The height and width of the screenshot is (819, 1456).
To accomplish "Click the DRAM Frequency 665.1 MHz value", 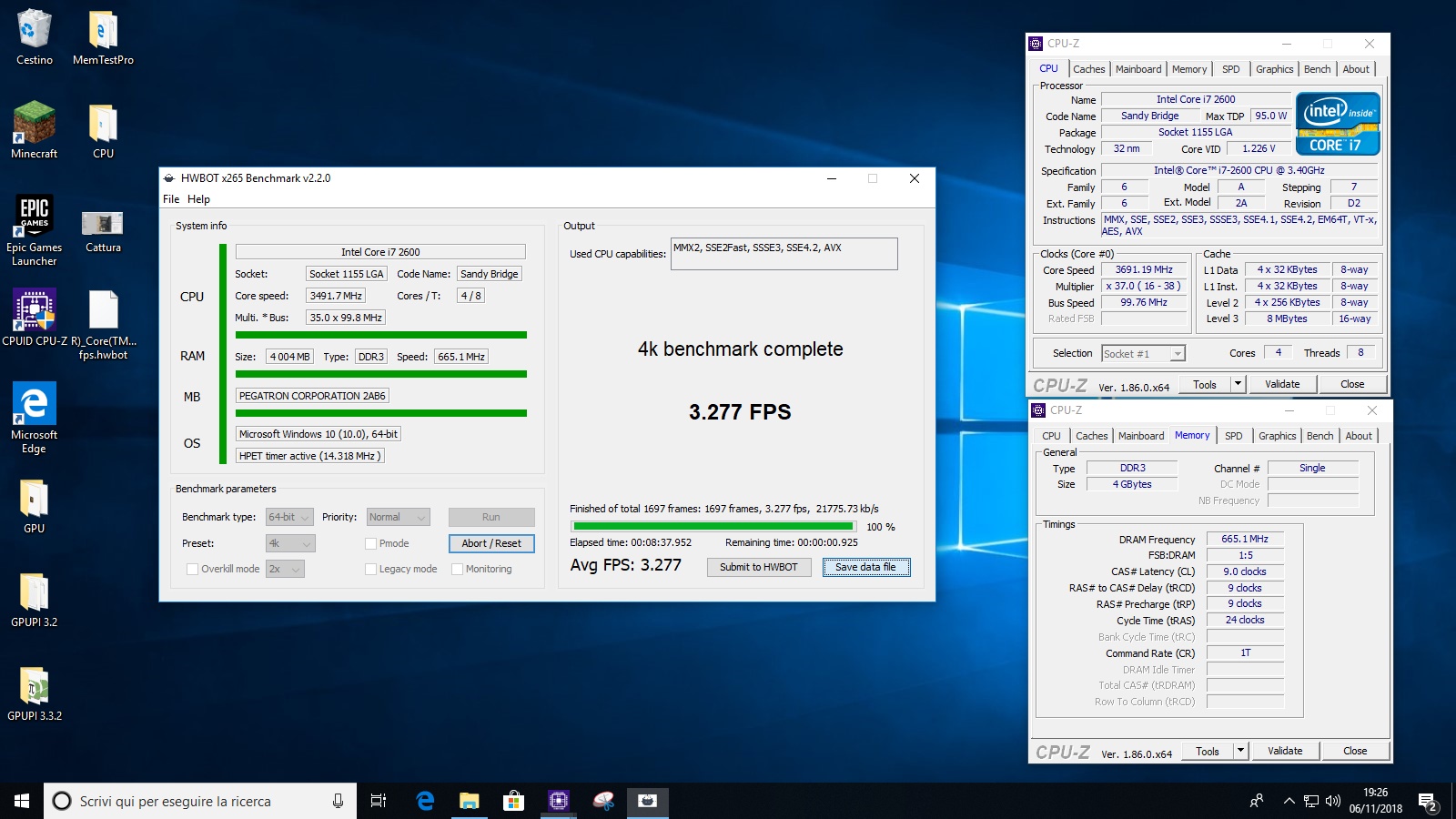I will [x=1245, y=539].
